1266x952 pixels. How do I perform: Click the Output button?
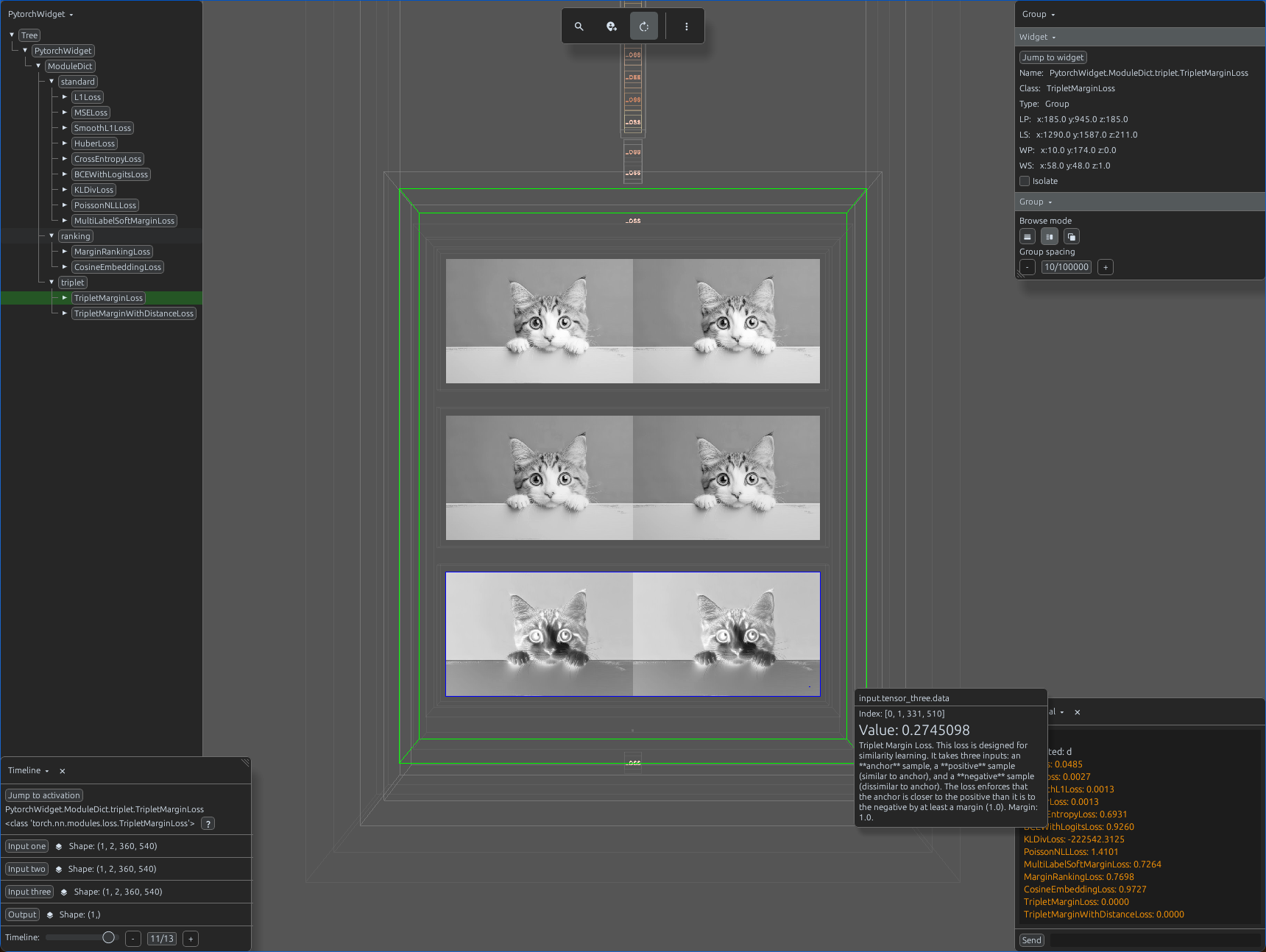click(x=22, y=914)
